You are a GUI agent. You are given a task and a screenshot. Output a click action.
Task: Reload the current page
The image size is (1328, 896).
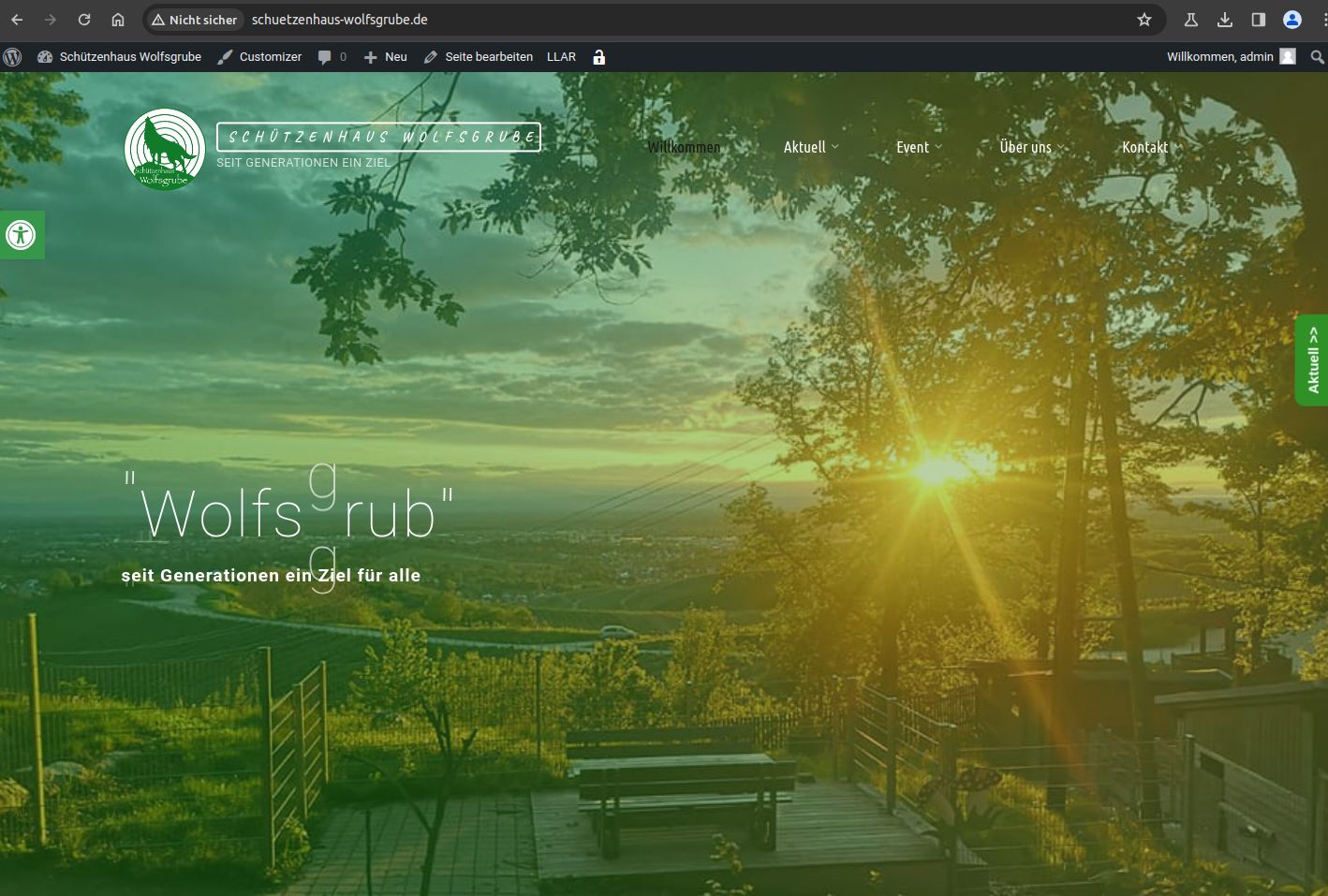coord(84,20)
